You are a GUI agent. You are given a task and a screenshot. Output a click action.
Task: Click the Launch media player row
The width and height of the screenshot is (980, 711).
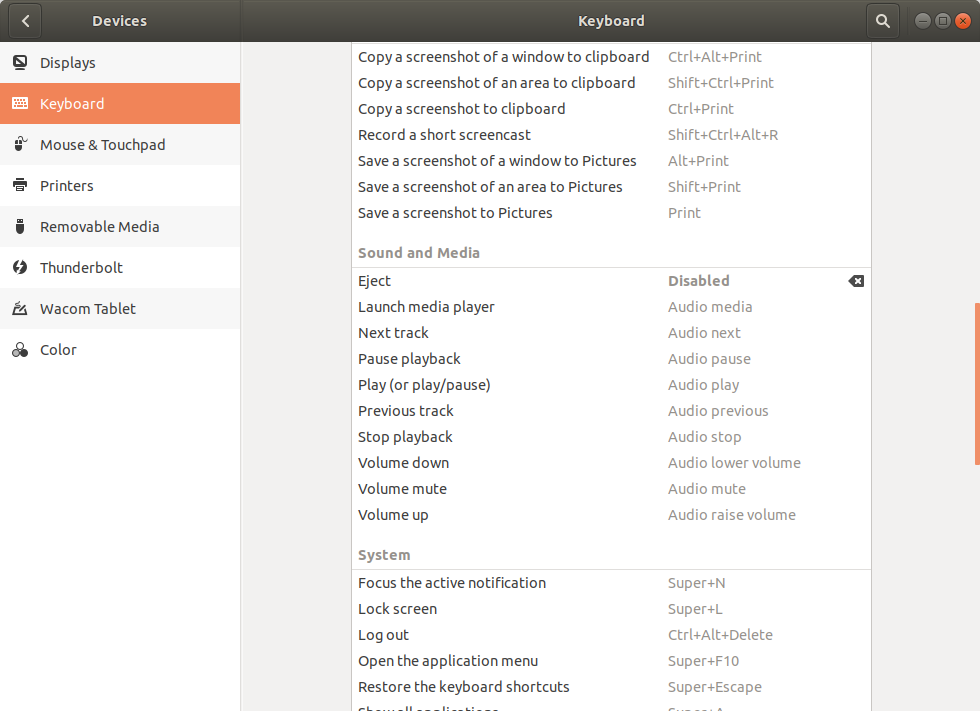tap(610, 307)
